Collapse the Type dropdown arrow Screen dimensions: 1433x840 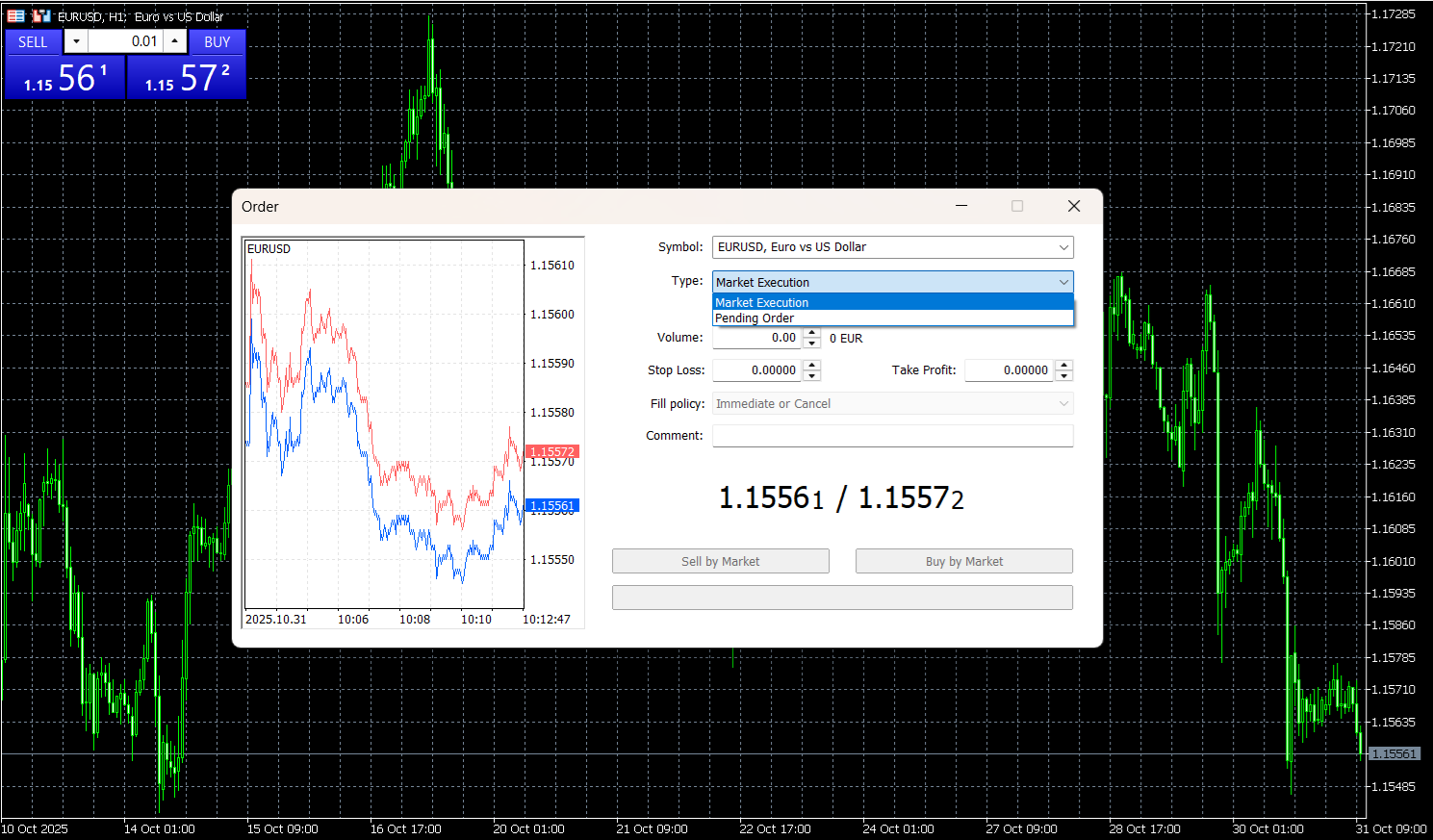[x=1063, y=282]
